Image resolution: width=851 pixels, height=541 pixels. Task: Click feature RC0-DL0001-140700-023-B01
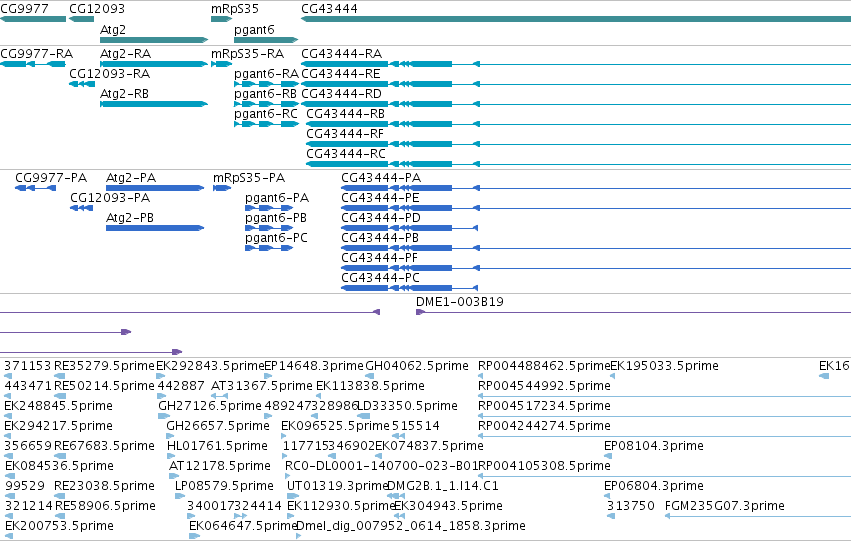click(x=381, y=467)
